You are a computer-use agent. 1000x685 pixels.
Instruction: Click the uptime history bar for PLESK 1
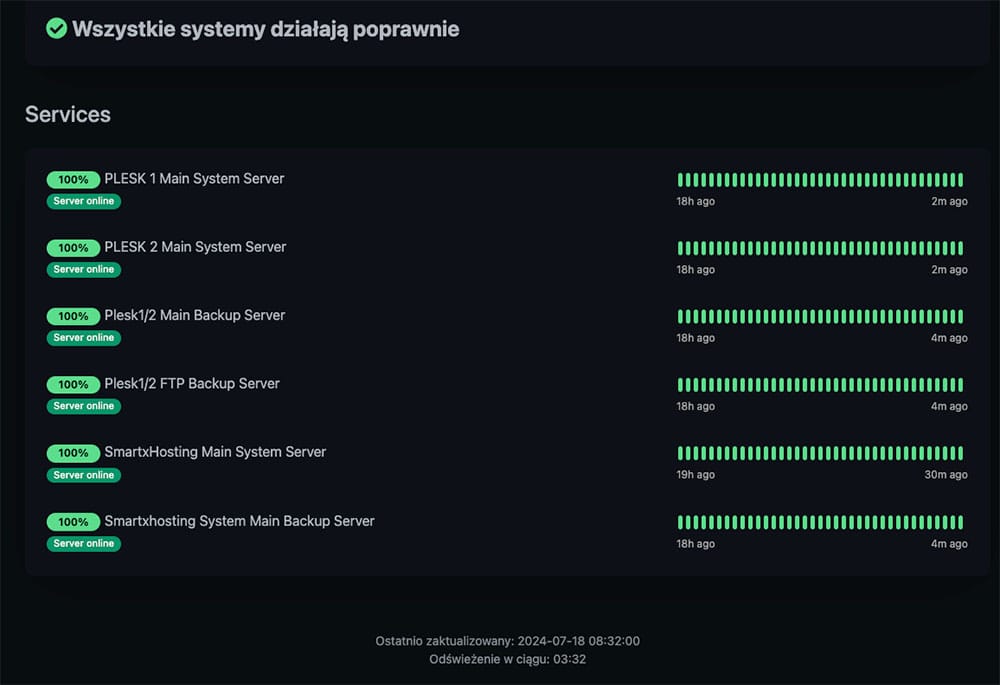point(820,180)
